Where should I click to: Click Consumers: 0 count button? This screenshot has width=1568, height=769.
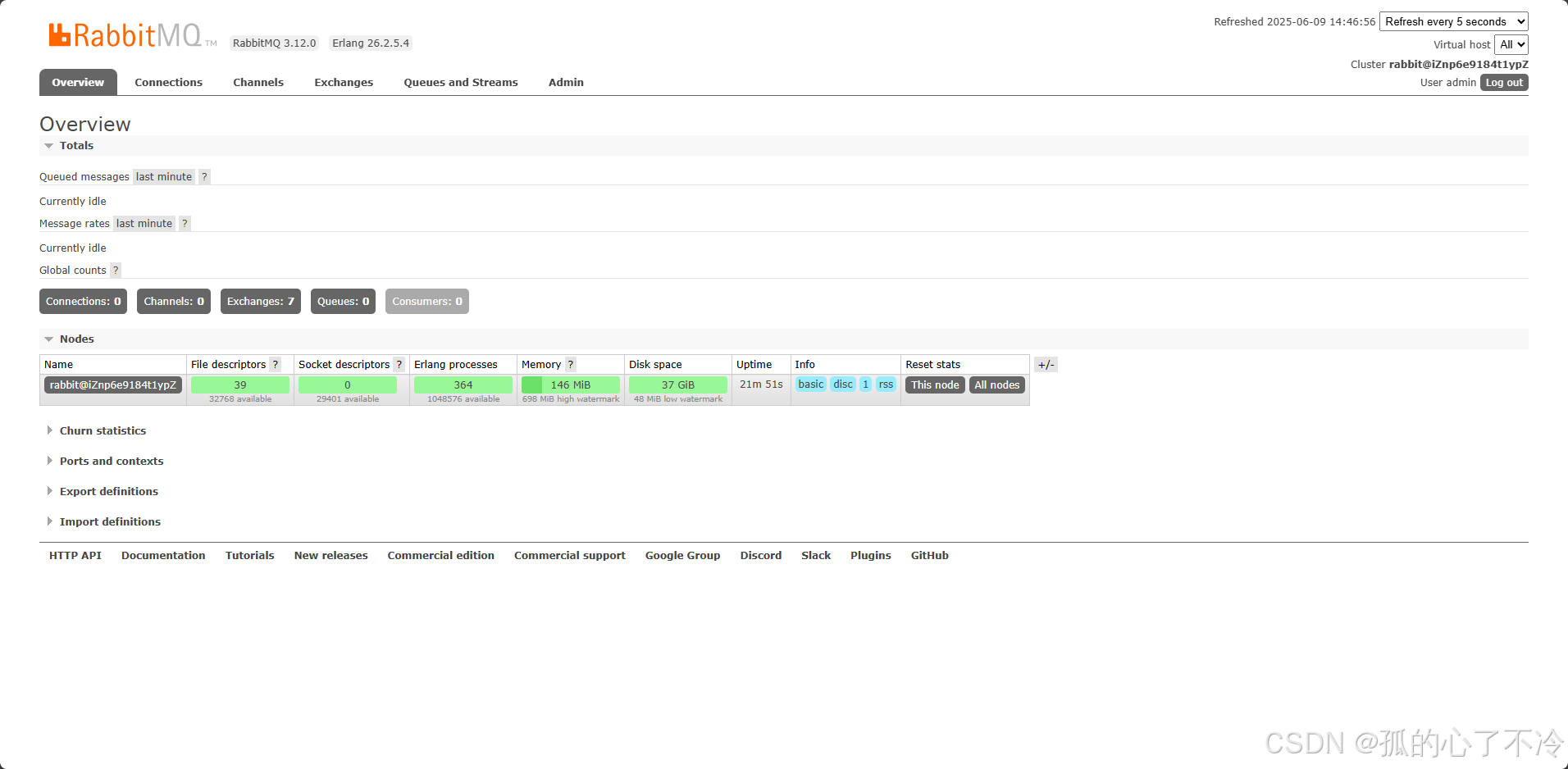[427, 301]
